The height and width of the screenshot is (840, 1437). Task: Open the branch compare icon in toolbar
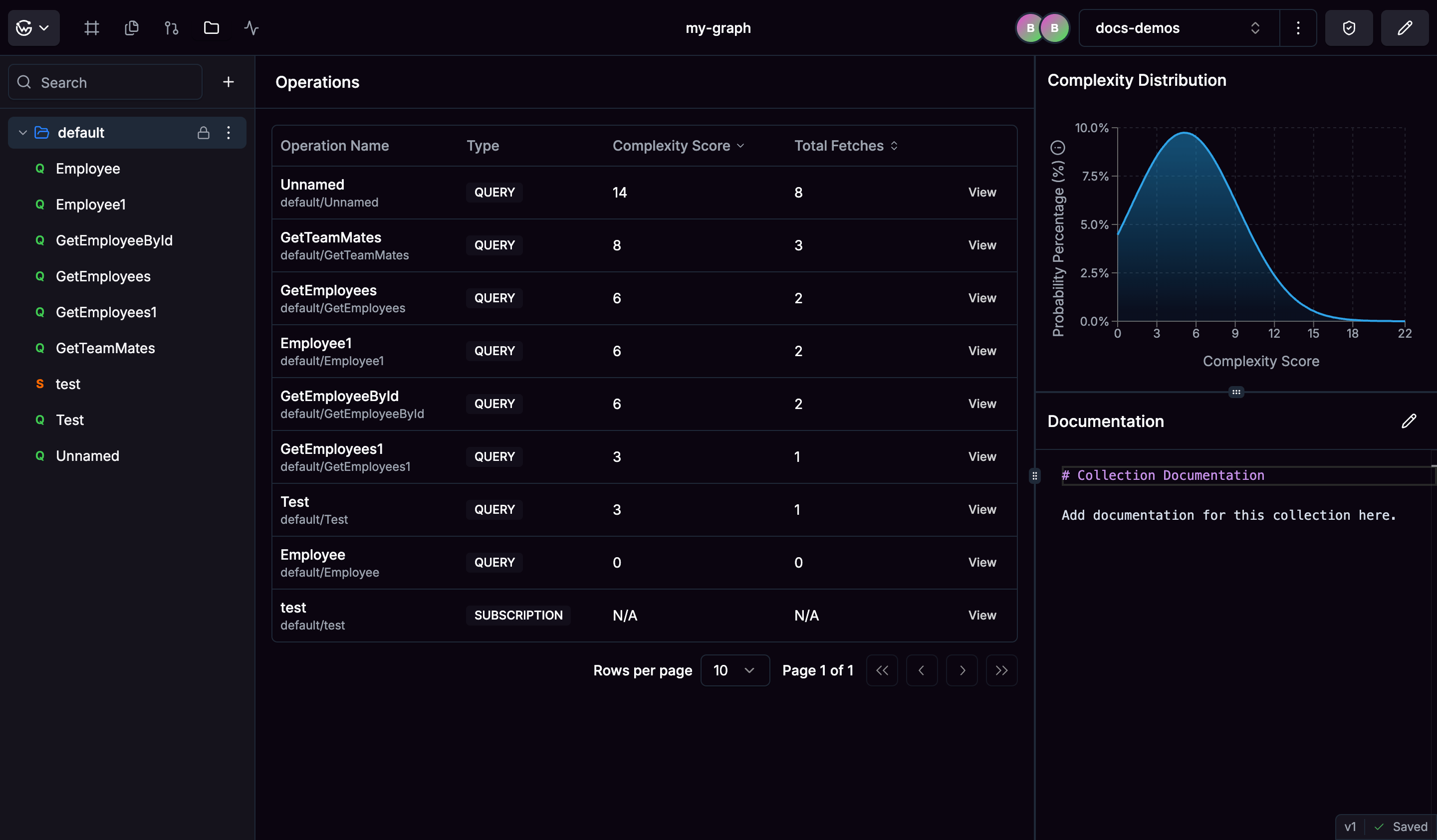click(172, 28)
